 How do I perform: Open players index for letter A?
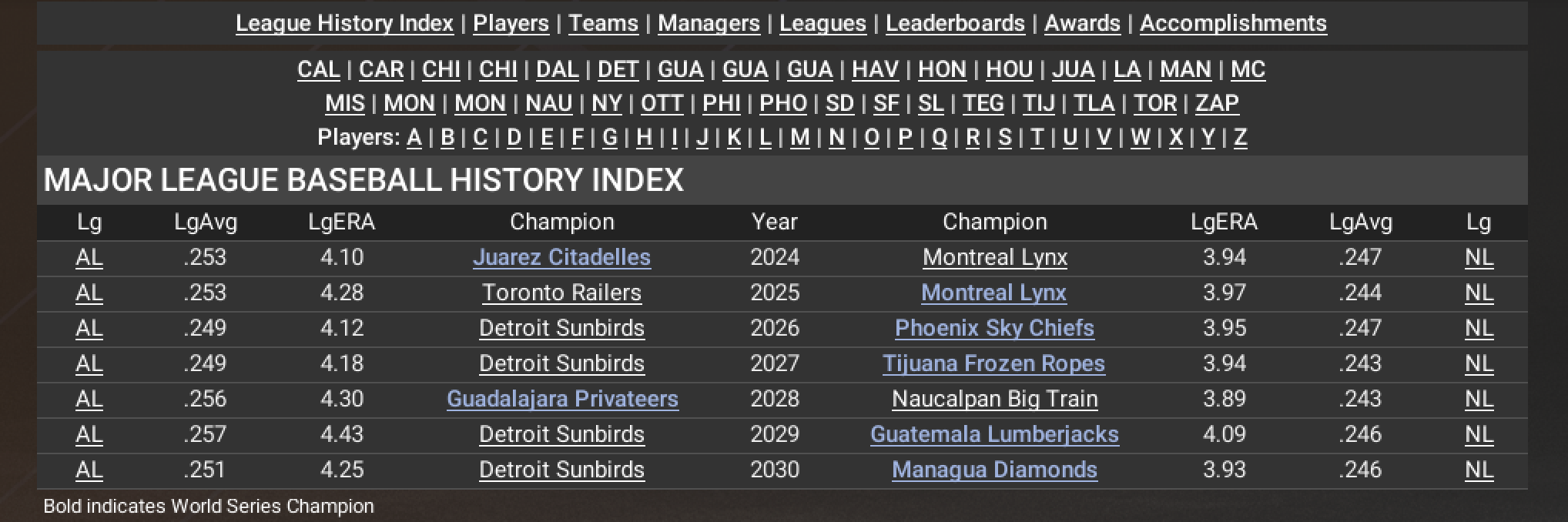[x=414, y=137]
